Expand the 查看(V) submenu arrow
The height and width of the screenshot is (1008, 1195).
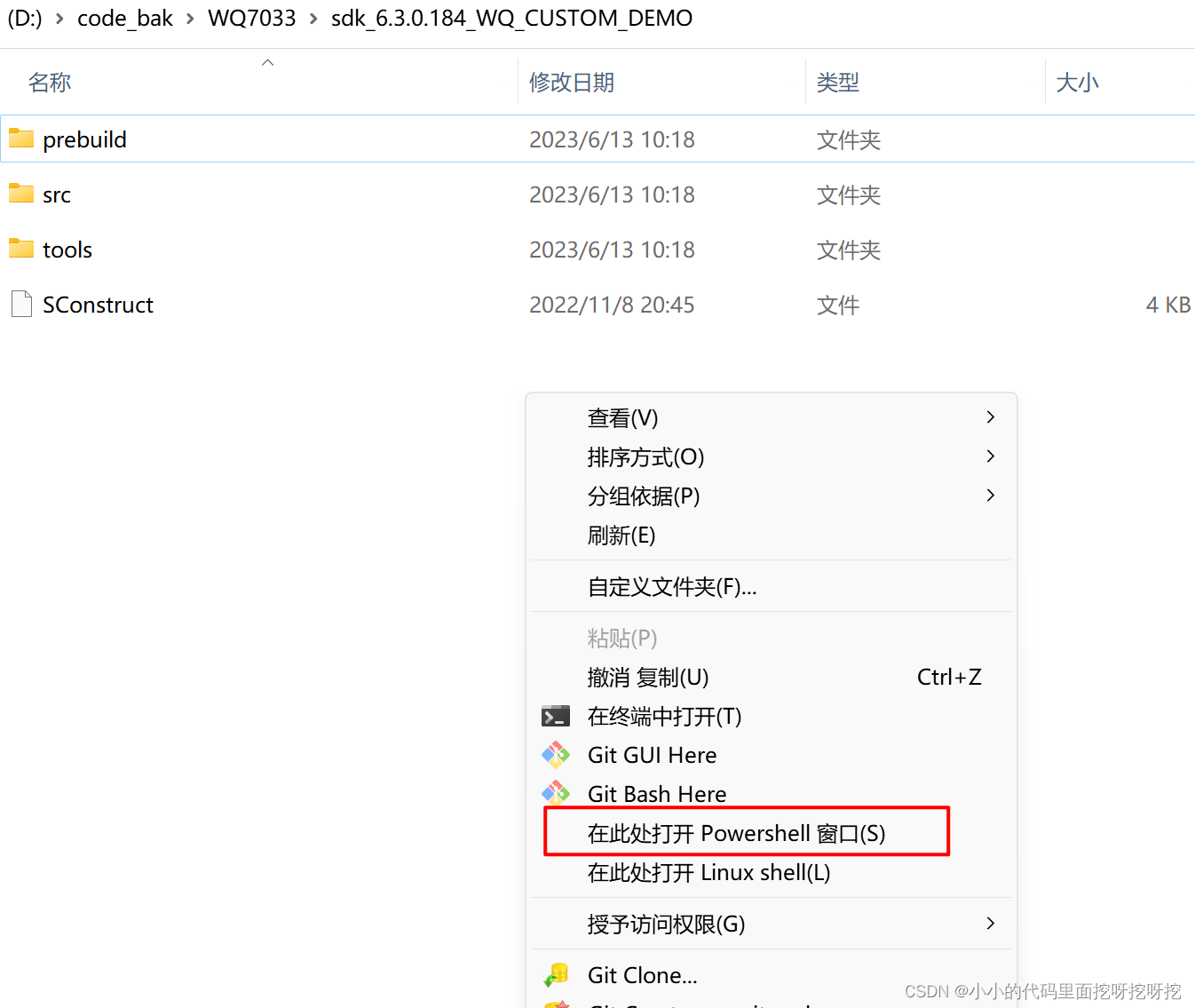(991, 417)
